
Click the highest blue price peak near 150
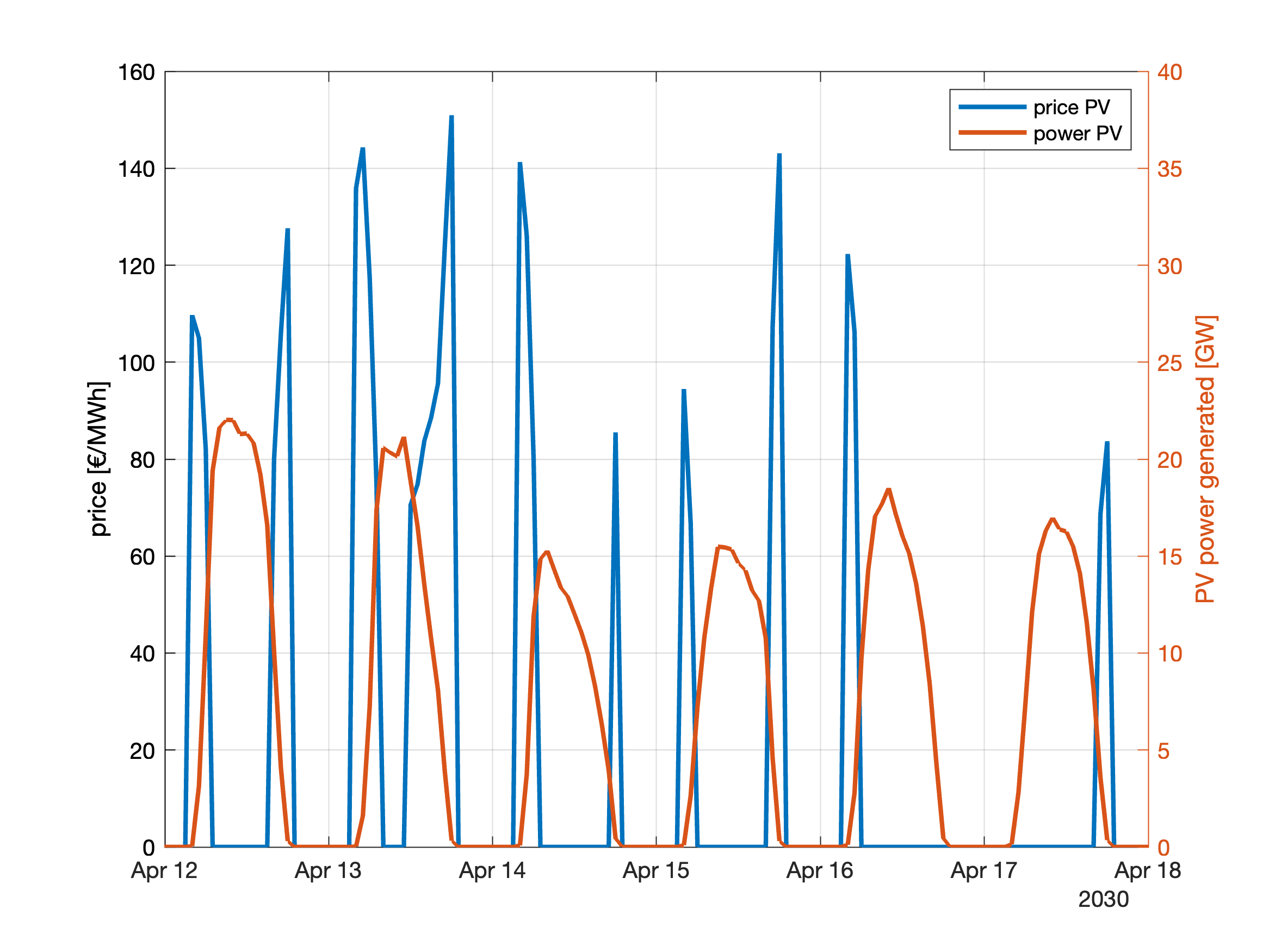click(451, 117)
